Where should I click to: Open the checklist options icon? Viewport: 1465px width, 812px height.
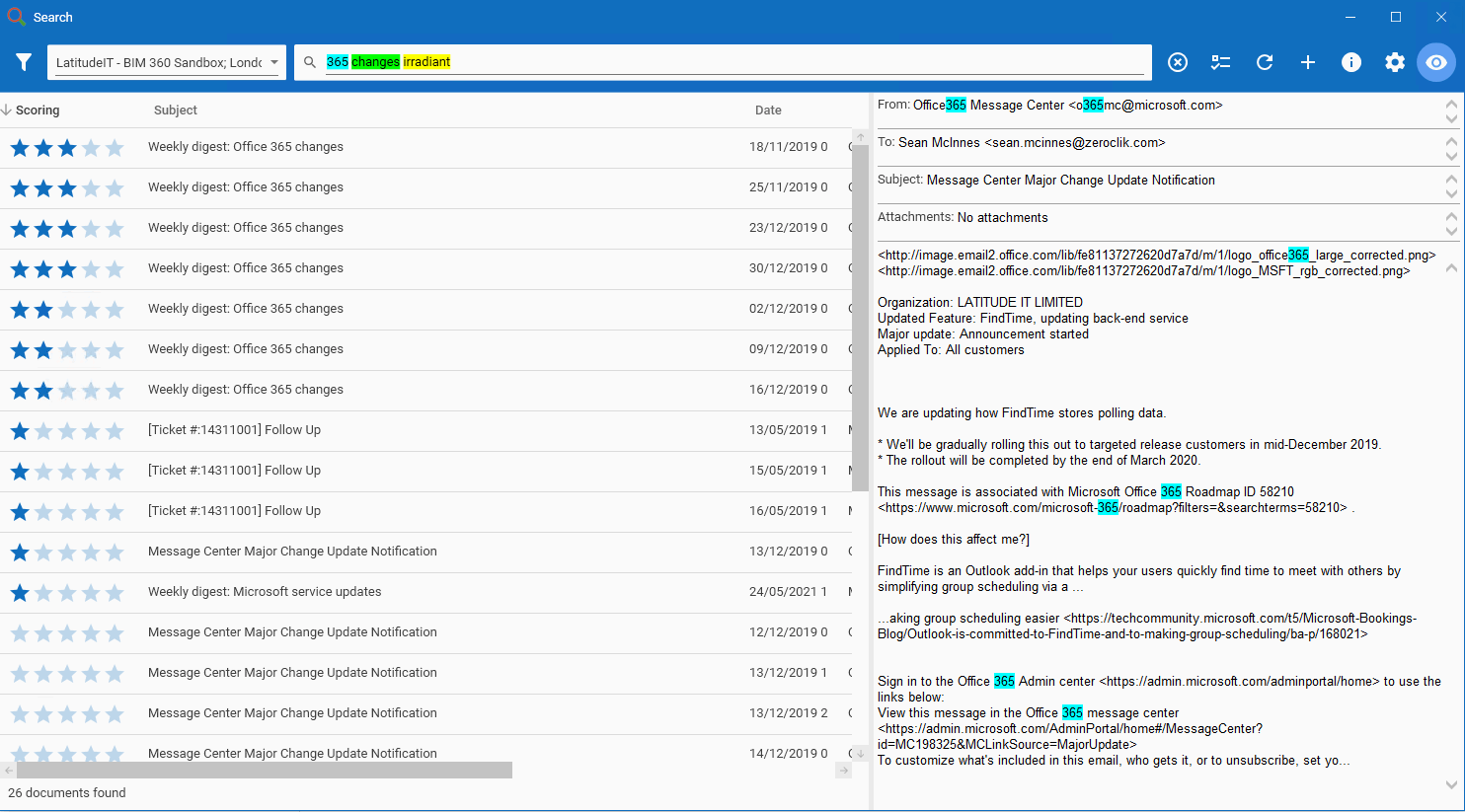point(1221,62)
